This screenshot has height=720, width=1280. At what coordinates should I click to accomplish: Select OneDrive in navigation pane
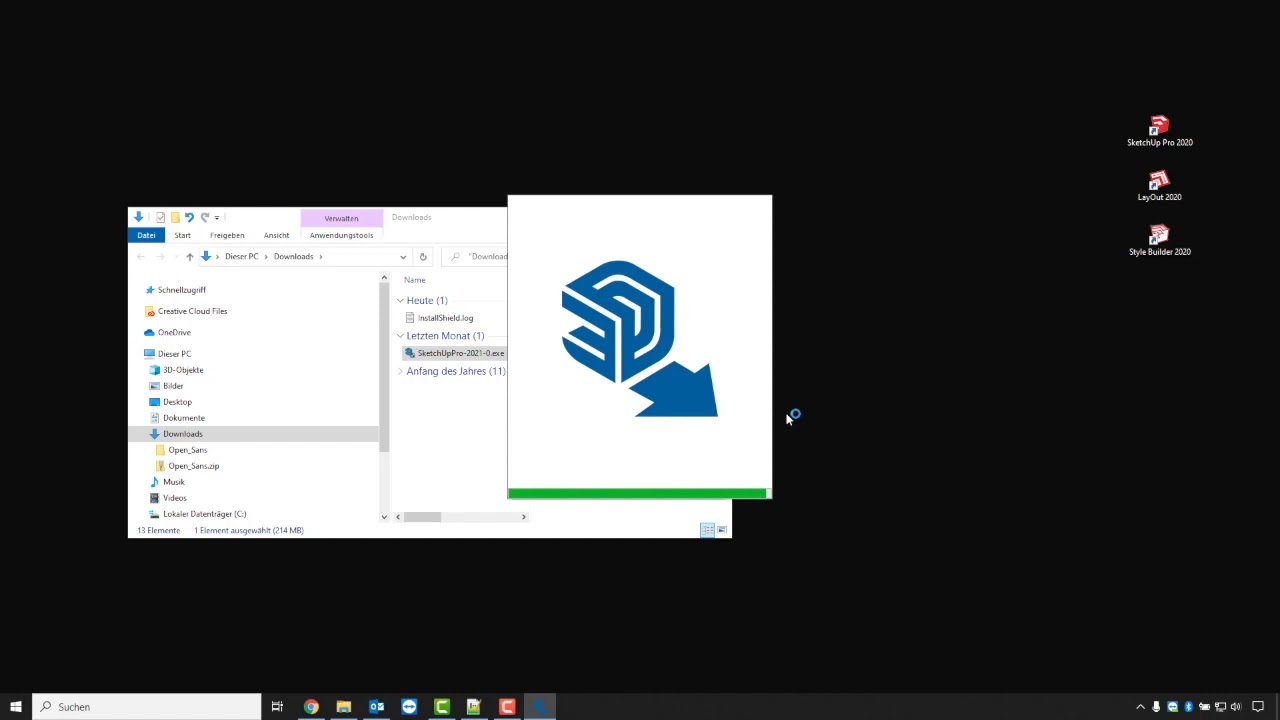173,332
